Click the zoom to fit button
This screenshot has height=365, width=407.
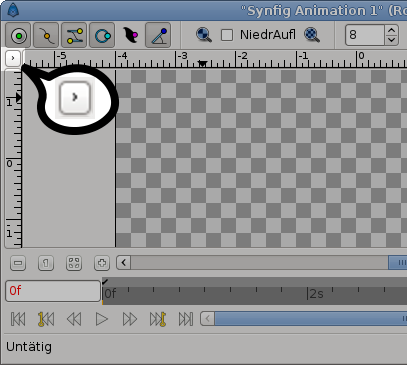click(x=74, y=263)
